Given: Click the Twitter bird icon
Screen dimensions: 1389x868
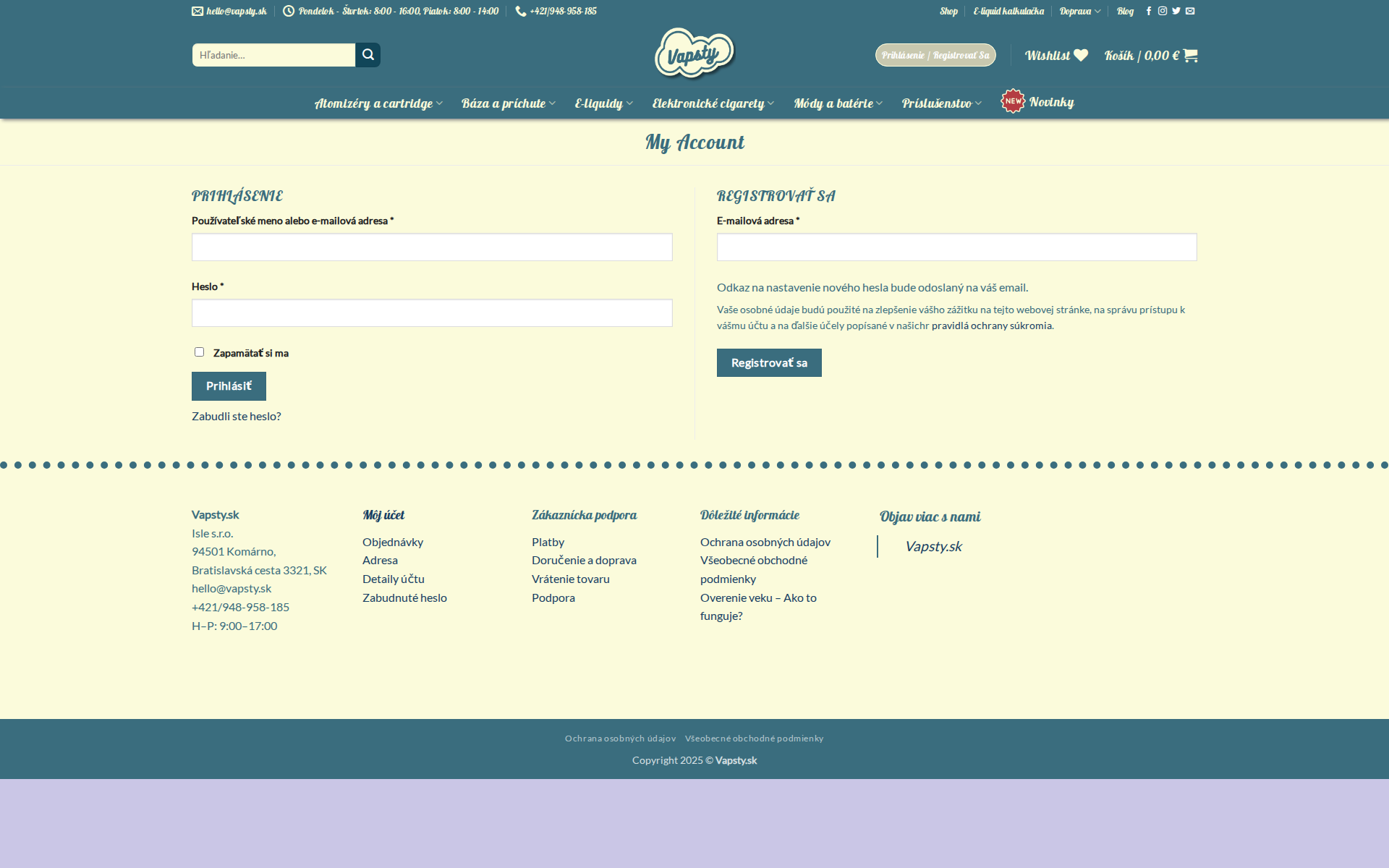Looking at the screenshot, I should click(x=1176, y=11).
